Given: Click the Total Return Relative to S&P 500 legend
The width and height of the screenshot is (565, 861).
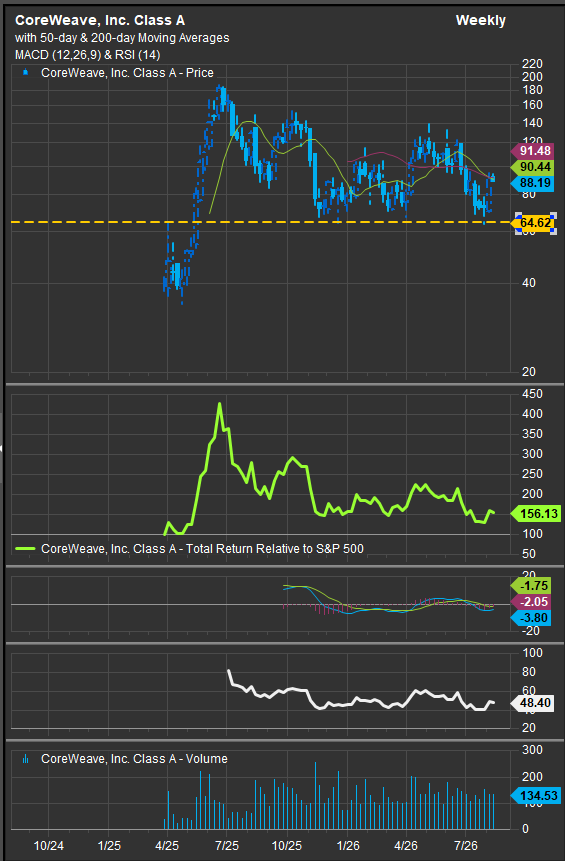Looking at the screenshot, I should (203, 549).
